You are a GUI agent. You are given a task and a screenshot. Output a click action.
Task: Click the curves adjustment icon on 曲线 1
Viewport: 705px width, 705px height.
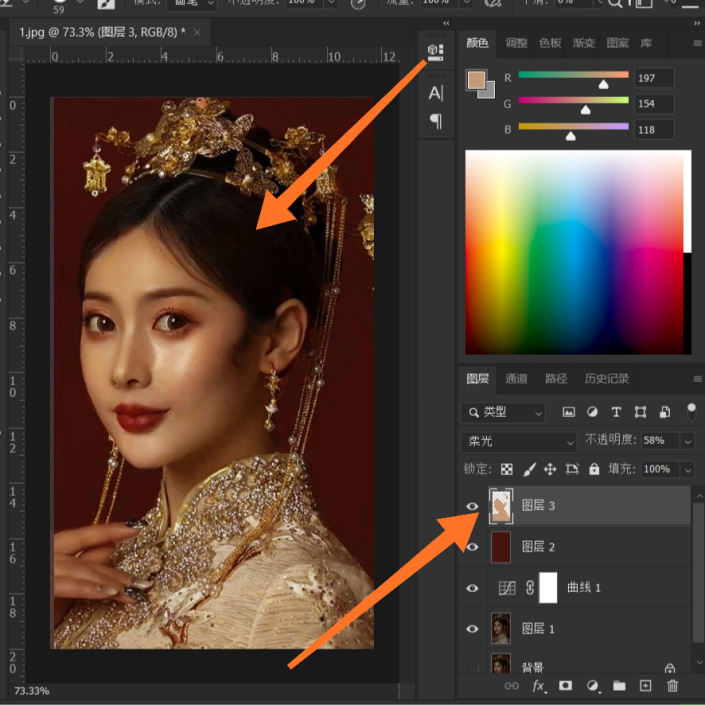pos(507,588)
